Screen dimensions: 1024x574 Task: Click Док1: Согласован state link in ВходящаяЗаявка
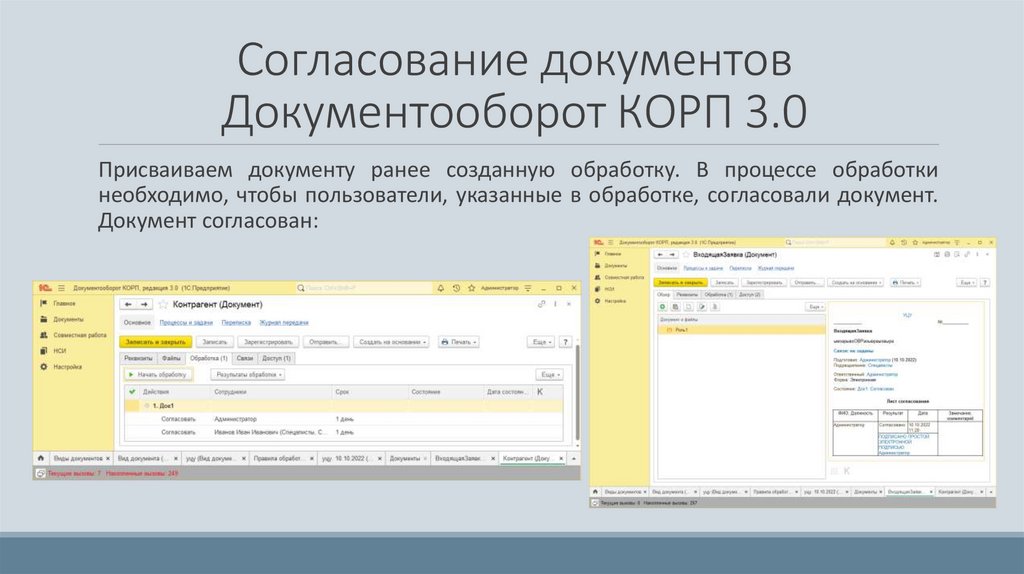(x=876, y=389)
